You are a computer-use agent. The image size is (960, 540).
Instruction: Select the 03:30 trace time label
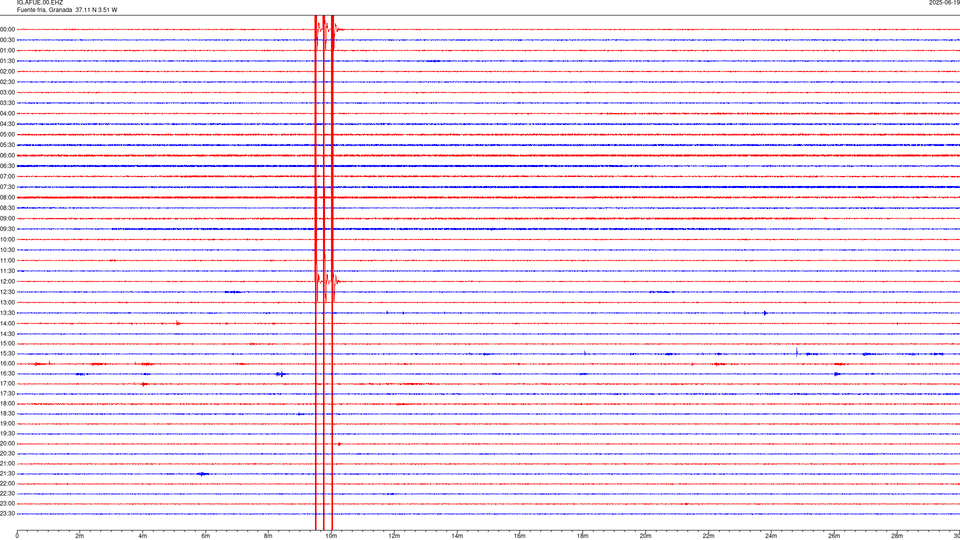click(7, 103)
